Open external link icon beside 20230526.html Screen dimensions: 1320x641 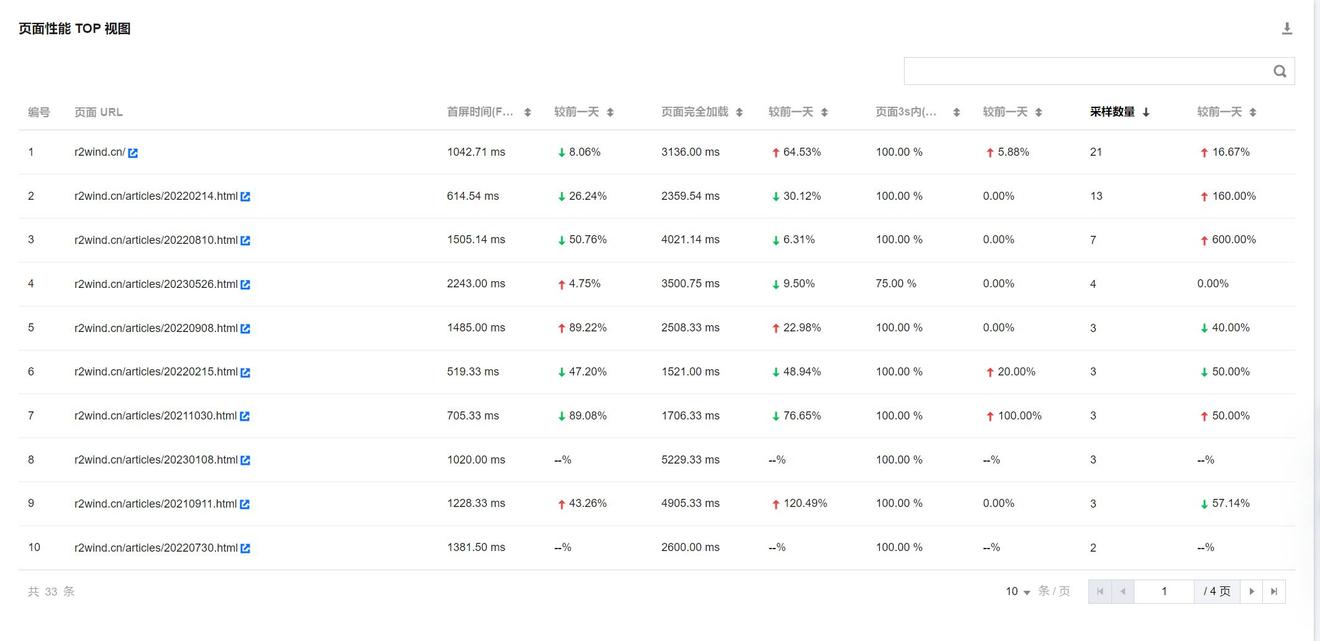(244, 282)
